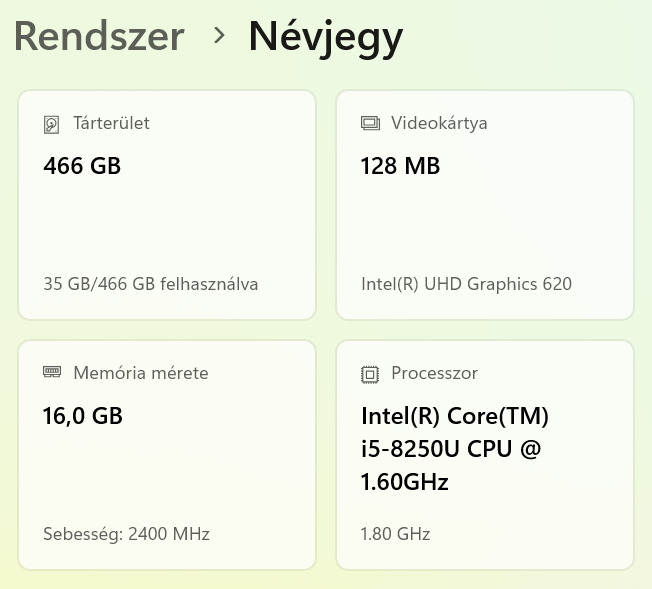Click the 35 GB/466 GB felhasználva text
Image resolution: width=652 pixels, height=589 pixels.
151,284
